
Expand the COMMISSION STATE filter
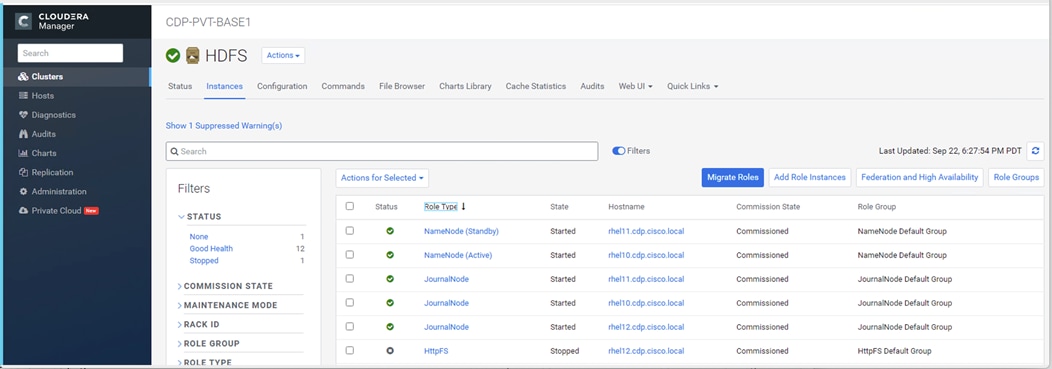(x=225, y=286)
